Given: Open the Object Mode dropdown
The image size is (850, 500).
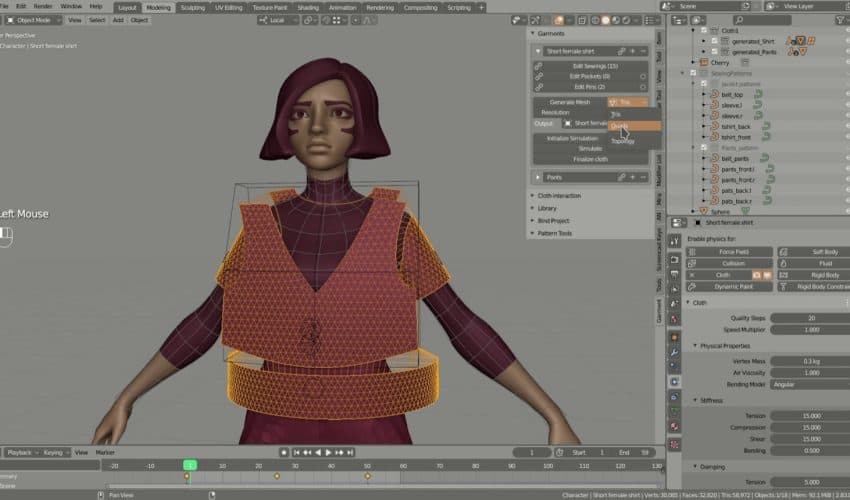Looking at the screenshot, I should (35, 20).
